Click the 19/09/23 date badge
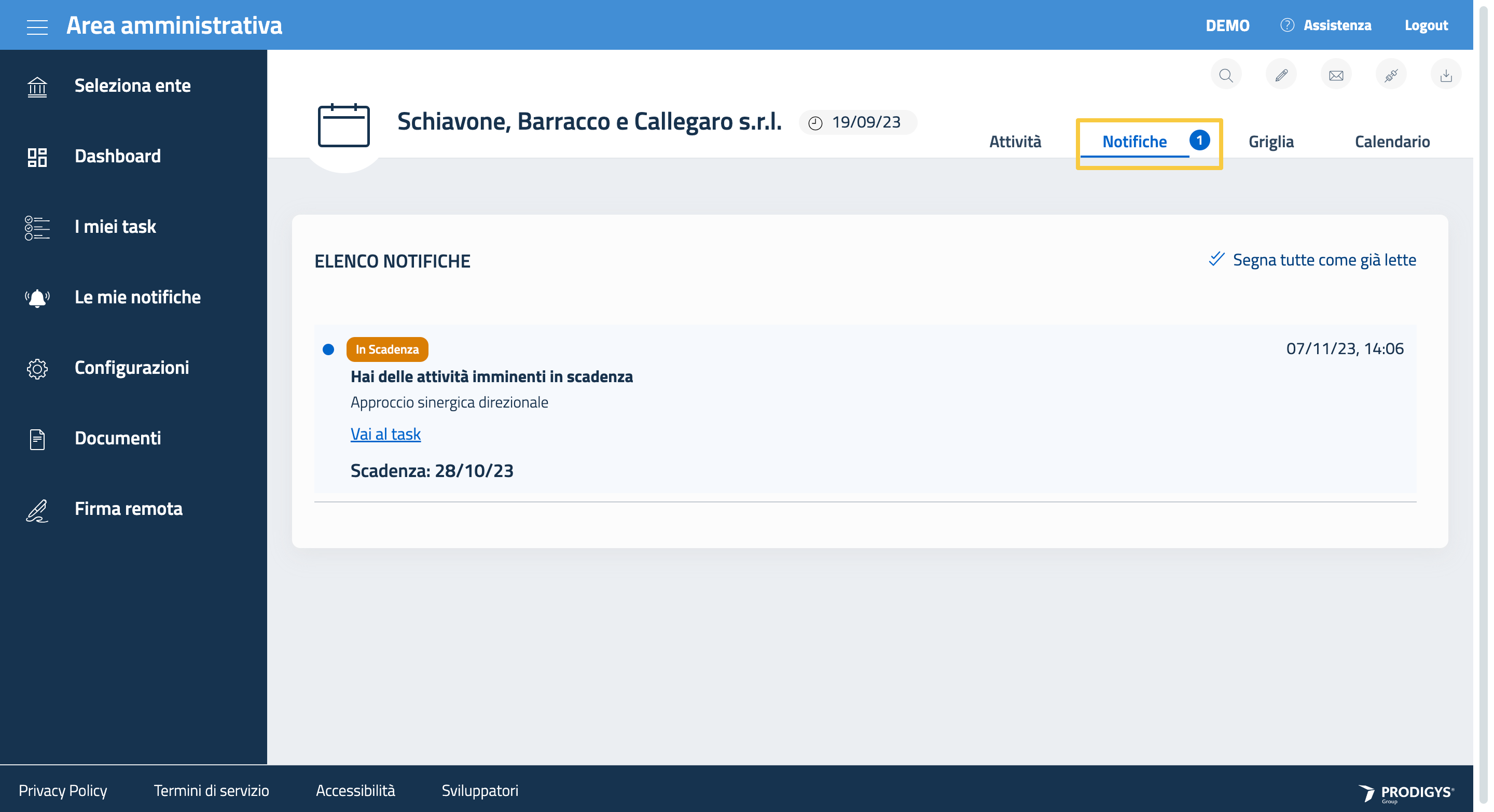 (x=857, y=122)
